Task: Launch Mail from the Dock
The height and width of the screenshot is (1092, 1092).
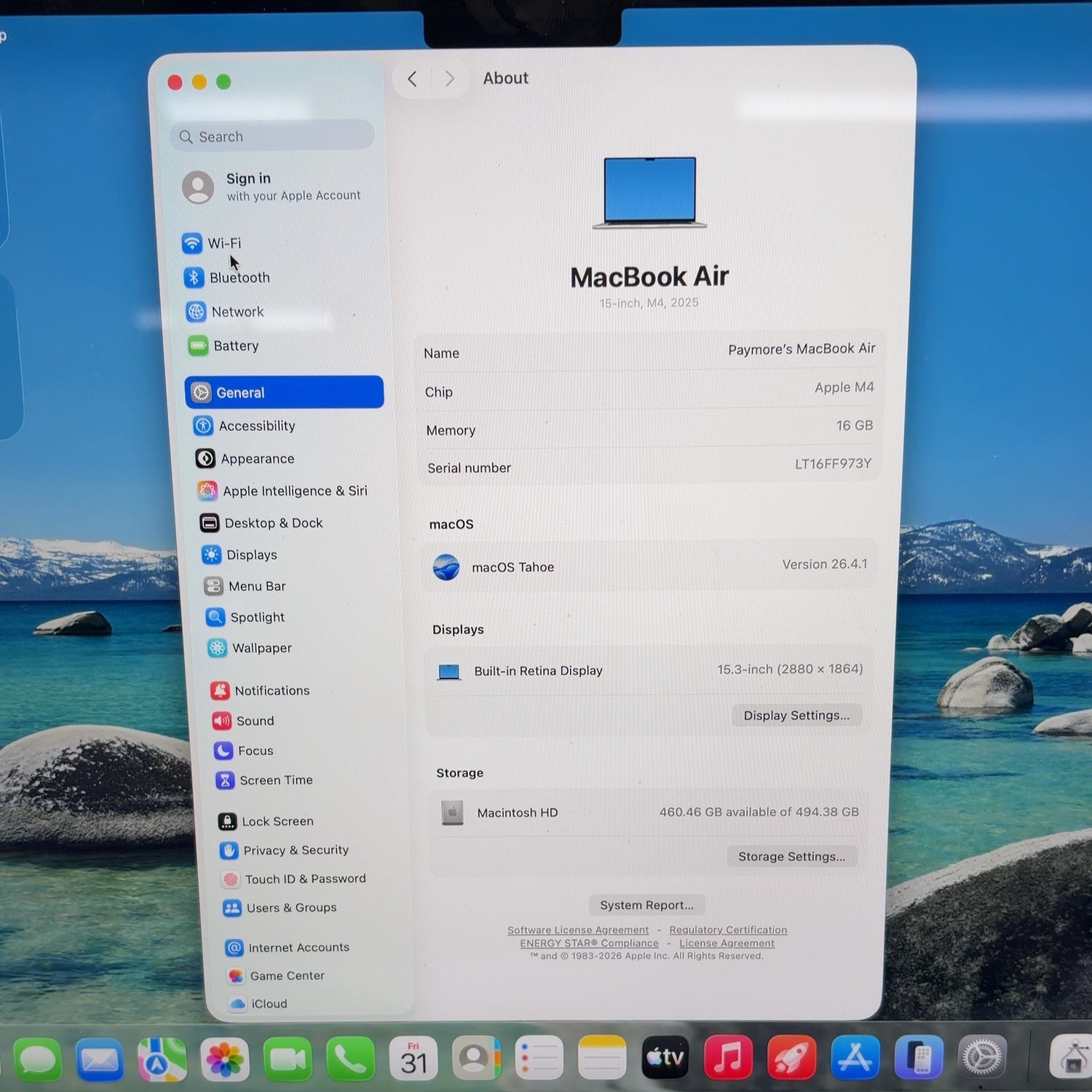Action: (100, 1059)
